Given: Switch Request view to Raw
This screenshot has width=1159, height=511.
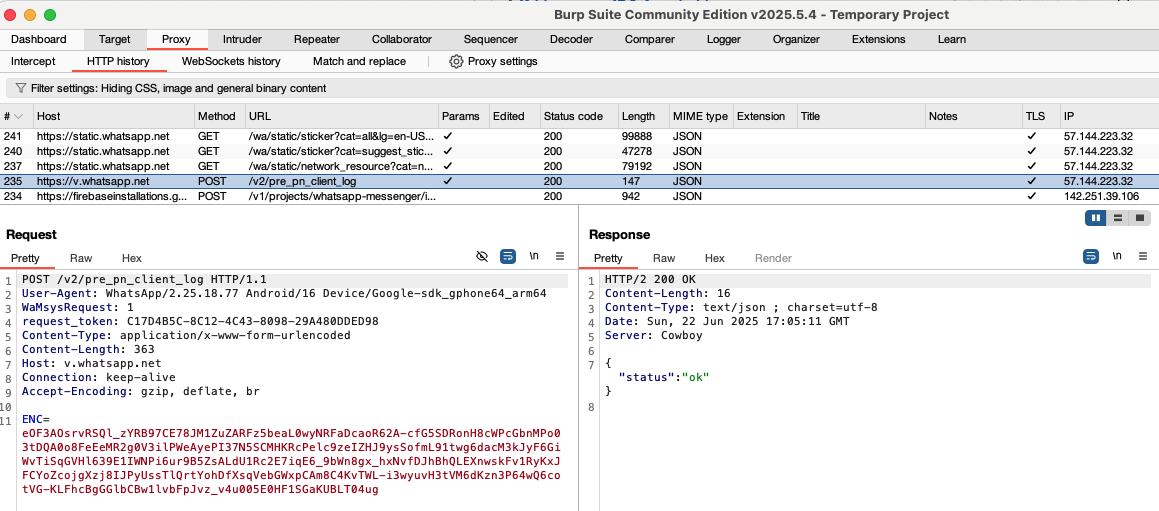Looking at the screenshot, I should coord(81,258).
